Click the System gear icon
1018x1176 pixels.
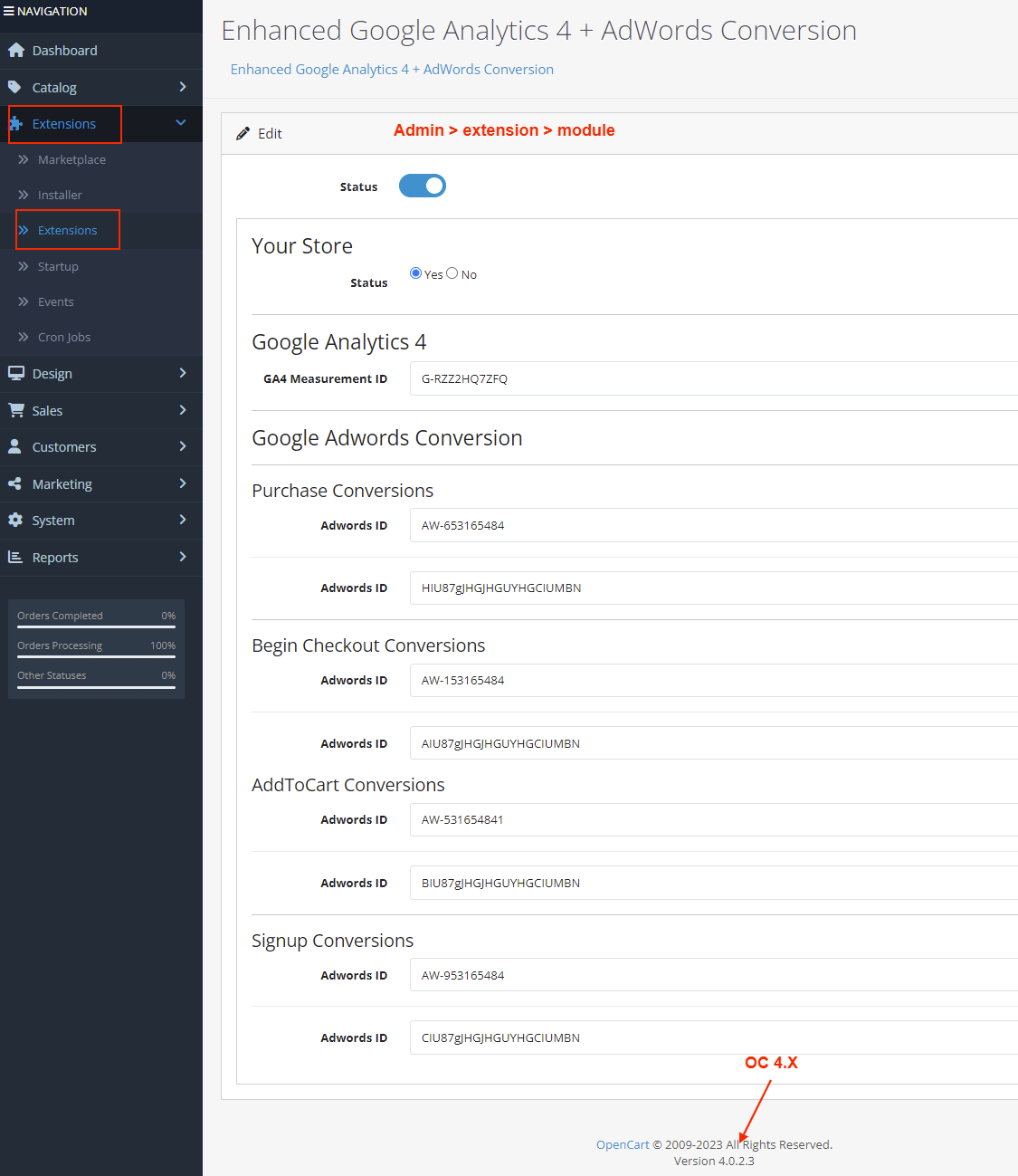(15, 520)
